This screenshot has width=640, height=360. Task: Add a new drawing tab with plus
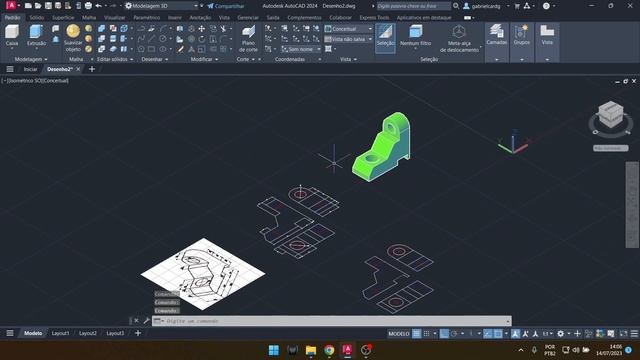[92, 69]
